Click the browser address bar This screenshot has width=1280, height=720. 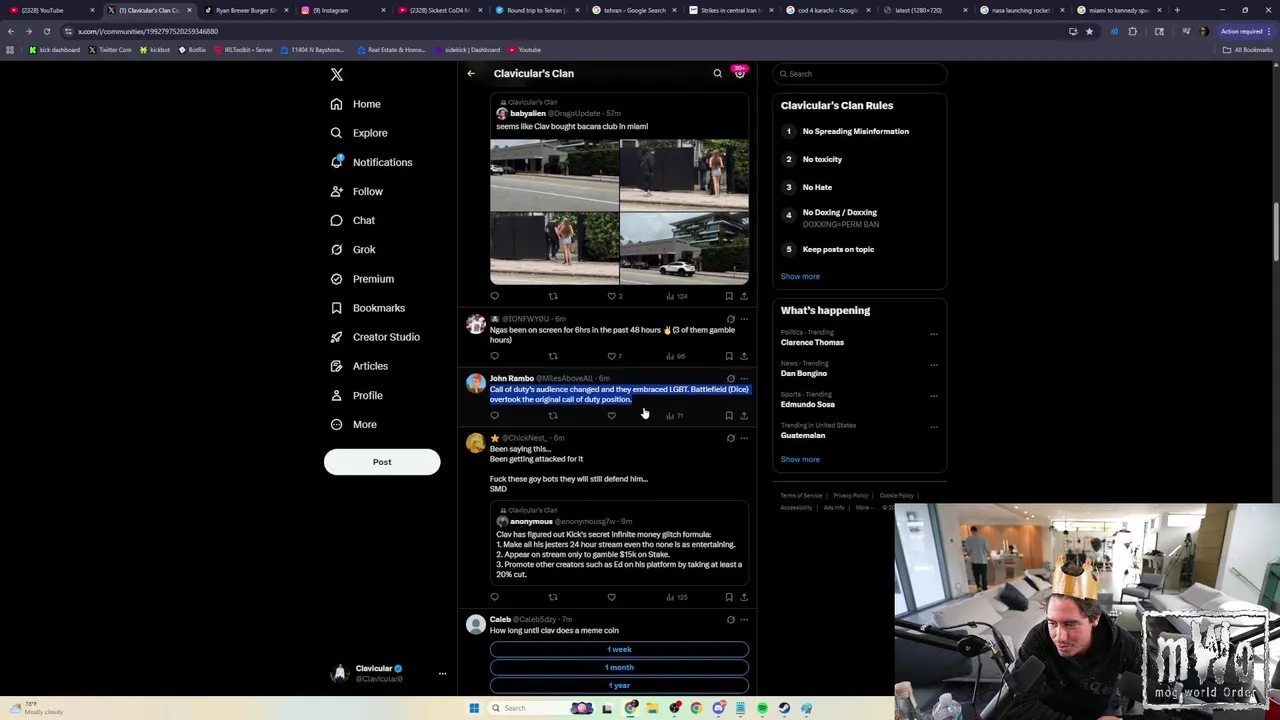click(560, 31)
